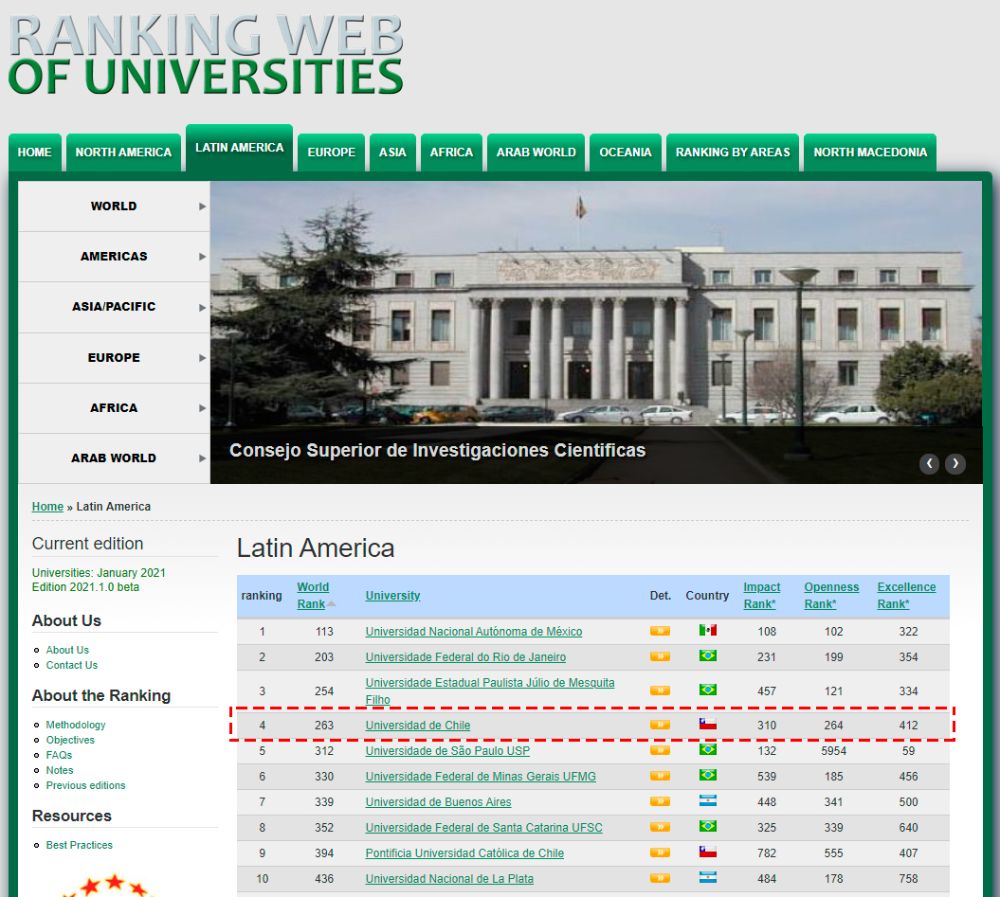Switch to the OCEANIA tab
The width and height of the screenshot is (1000, 897).
click(625, 153)
